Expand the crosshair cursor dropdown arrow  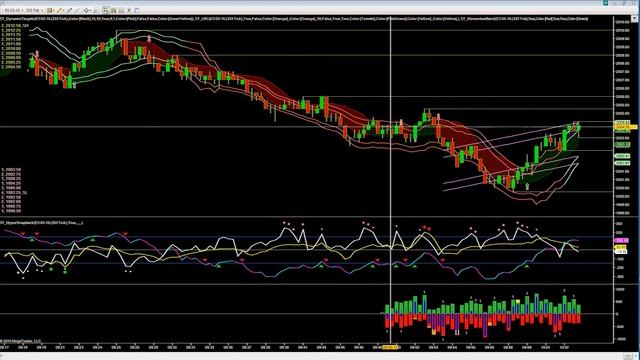pyautogui.click(x=91, y=10)
